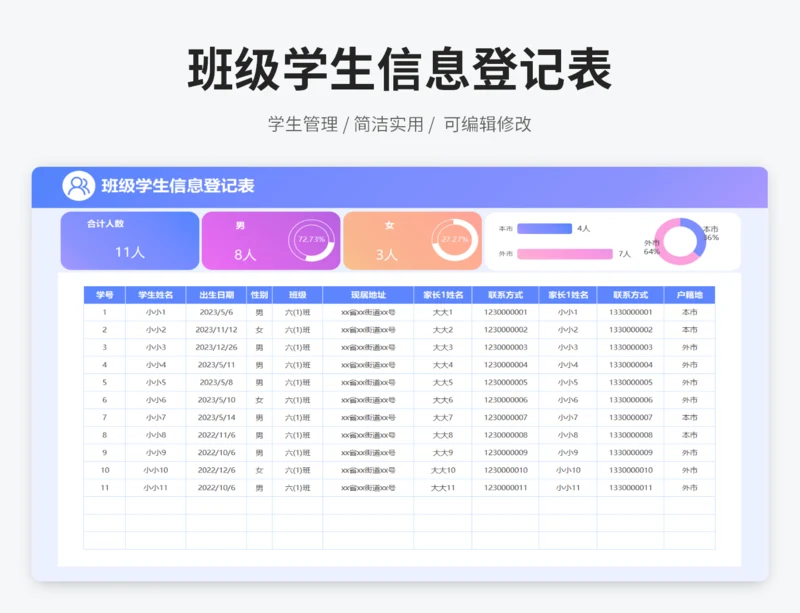Screen dimensions: 800x613
Task: Click the birth date cell 2023/5/14
Action: (x=216, y=418)
